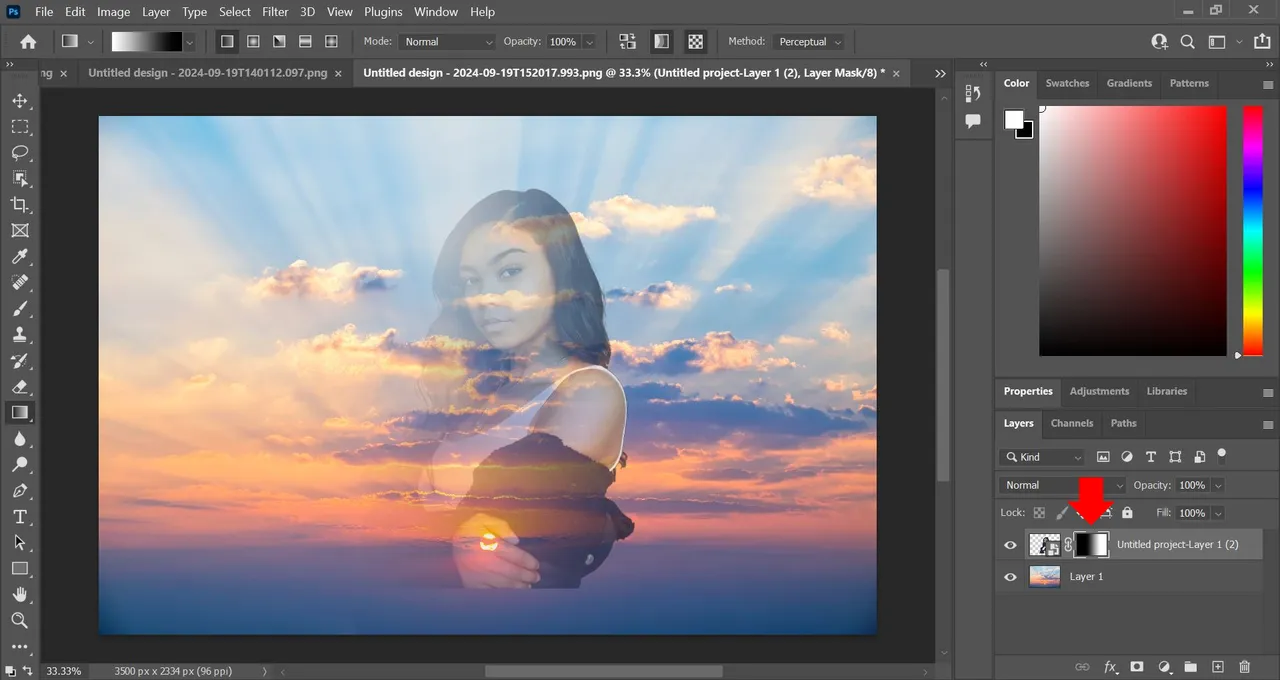Activate the Zoom tool

(19, 621)
